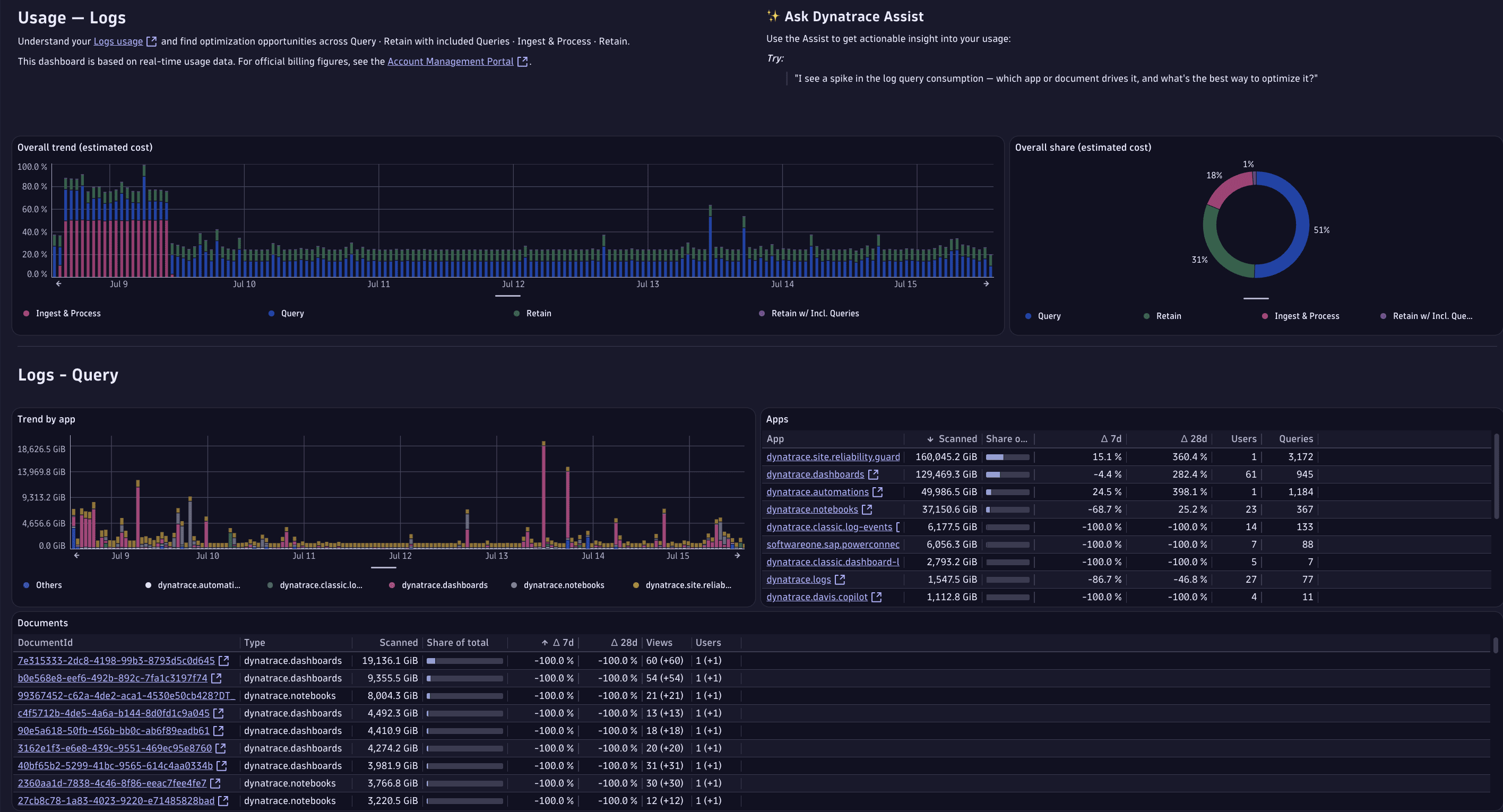Click external-link icon beside Logs usage
The image size is (1503, 812).
(x=152, y=41)
